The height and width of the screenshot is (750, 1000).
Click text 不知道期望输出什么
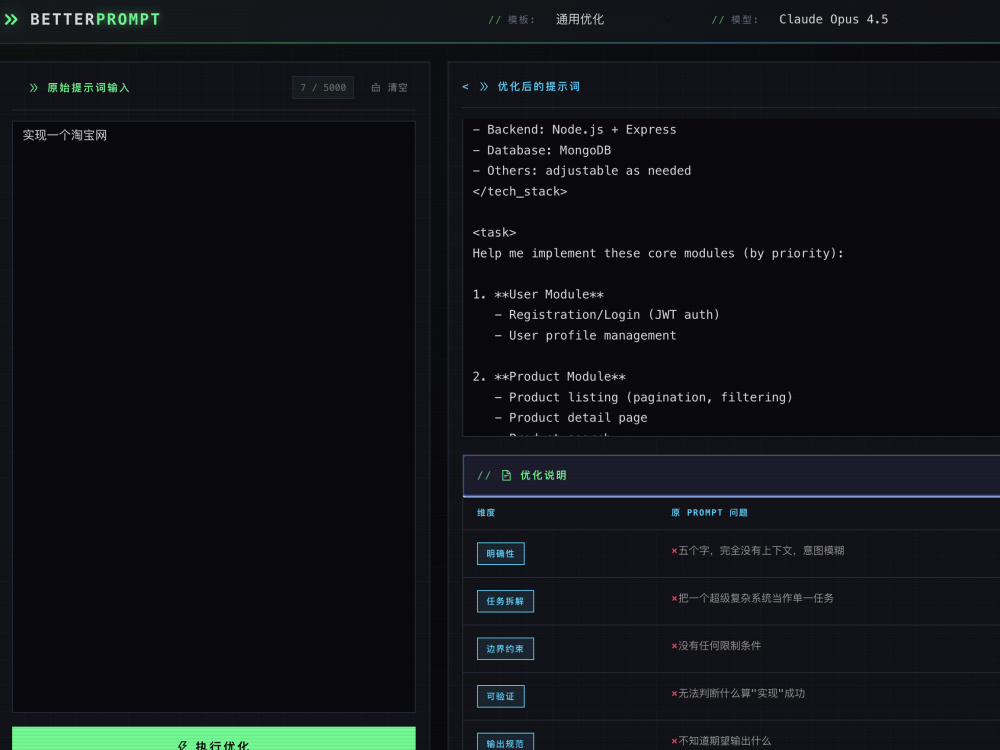click(x=724, y=741)
